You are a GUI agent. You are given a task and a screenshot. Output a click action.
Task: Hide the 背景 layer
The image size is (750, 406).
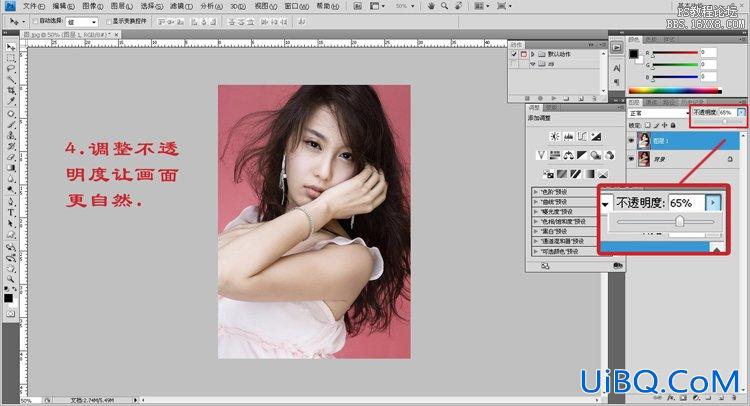click(631, 159)
